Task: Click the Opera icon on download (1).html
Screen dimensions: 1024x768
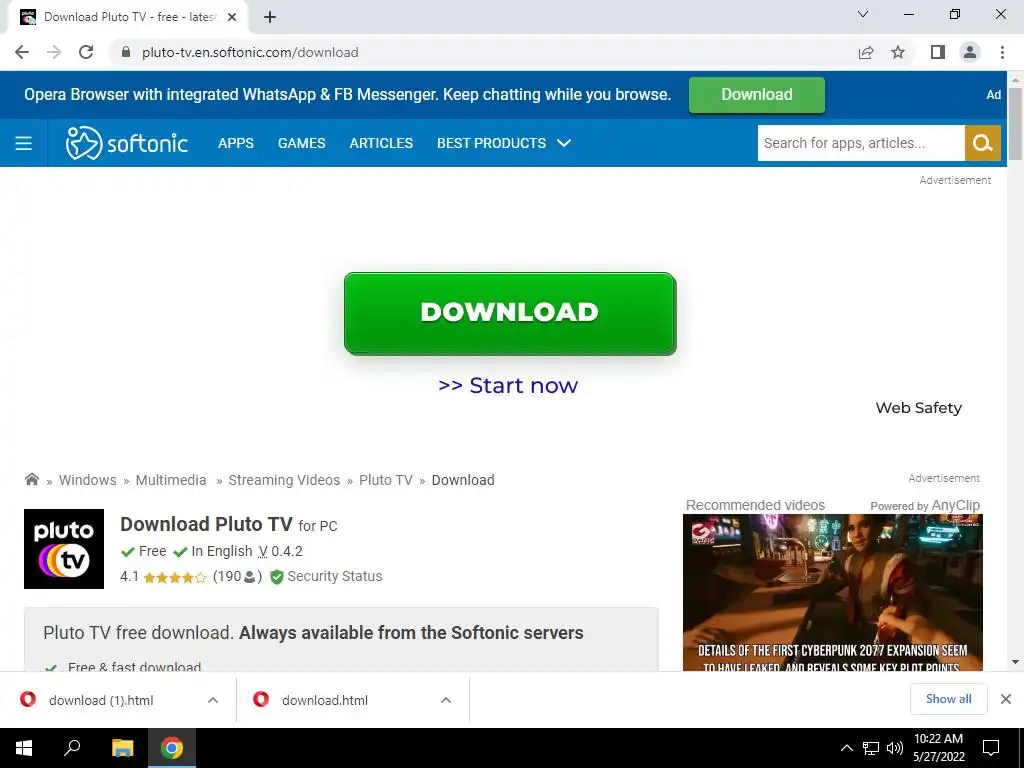Action: pyautogui.click(x=28, y=699)
